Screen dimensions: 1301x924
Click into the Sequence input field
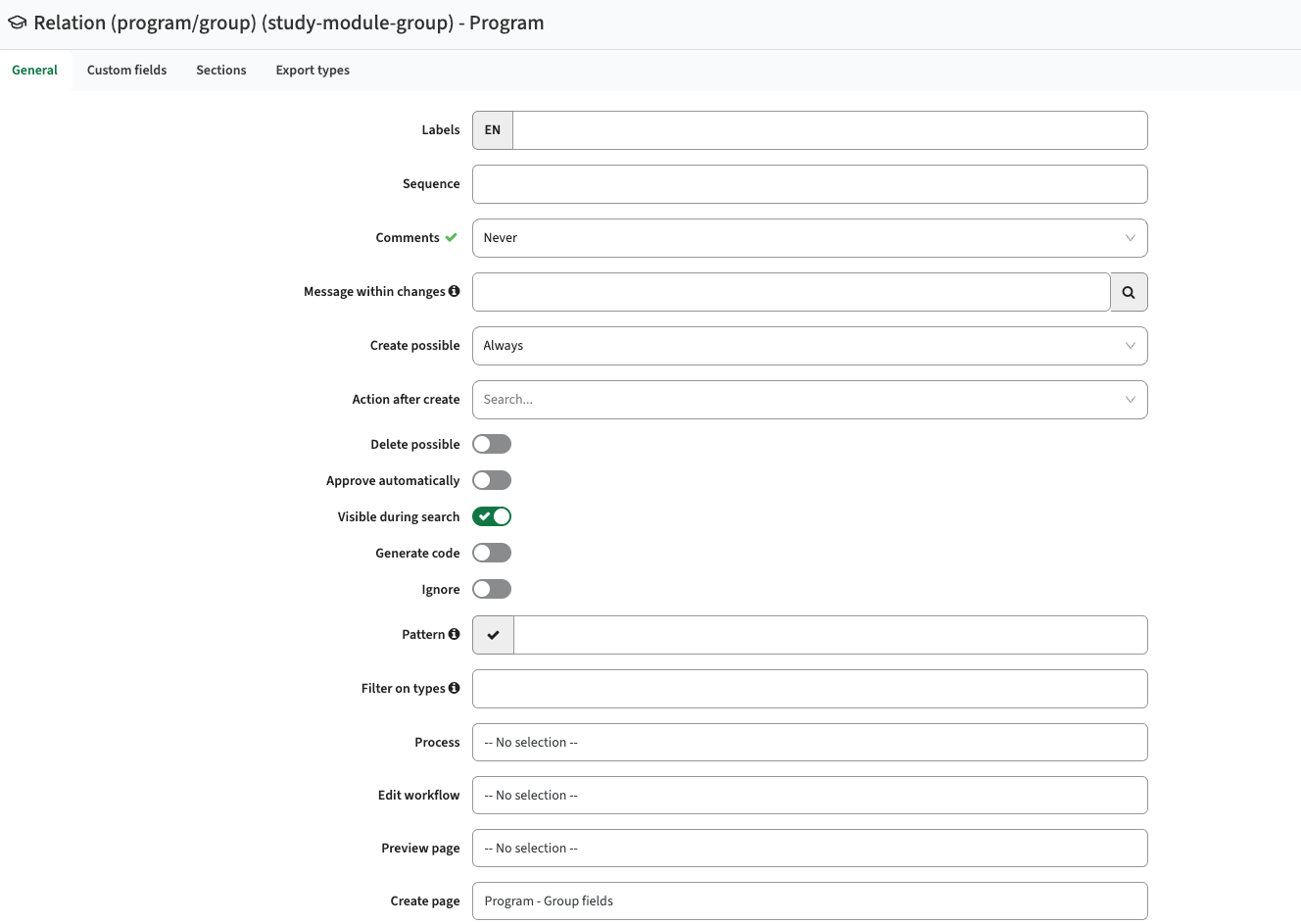point(809,184)
